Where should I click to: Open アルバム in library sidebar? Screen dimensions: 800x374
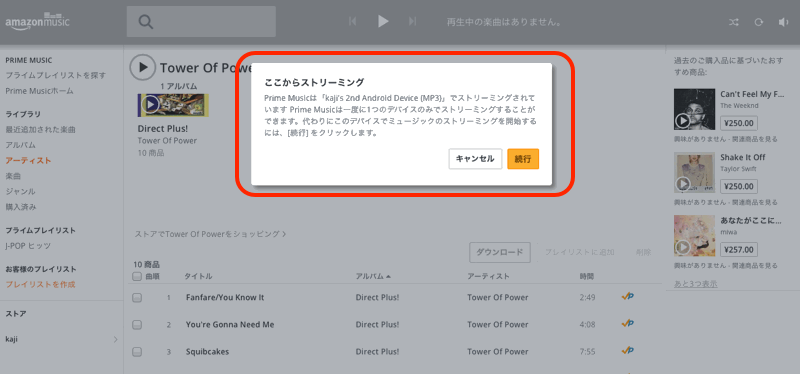[20, 145]
